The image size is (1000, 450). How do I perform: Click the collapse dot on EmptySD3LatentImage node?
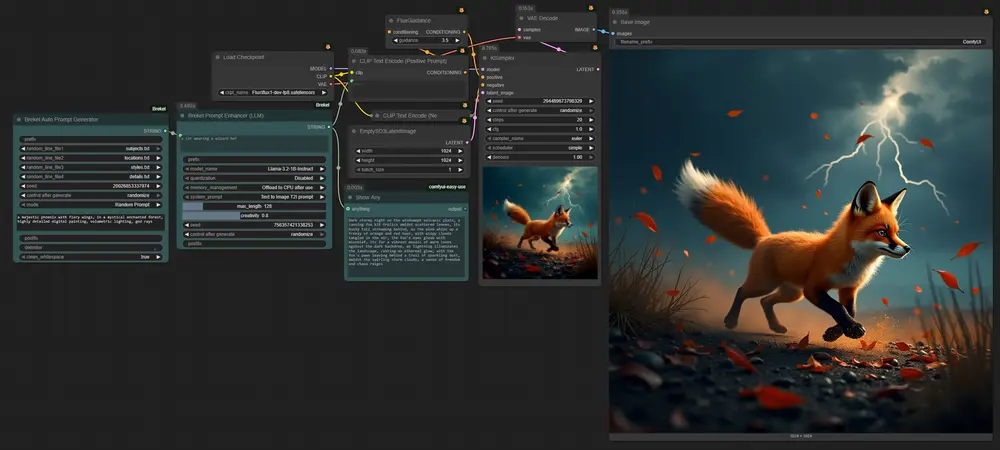point(354,131)
